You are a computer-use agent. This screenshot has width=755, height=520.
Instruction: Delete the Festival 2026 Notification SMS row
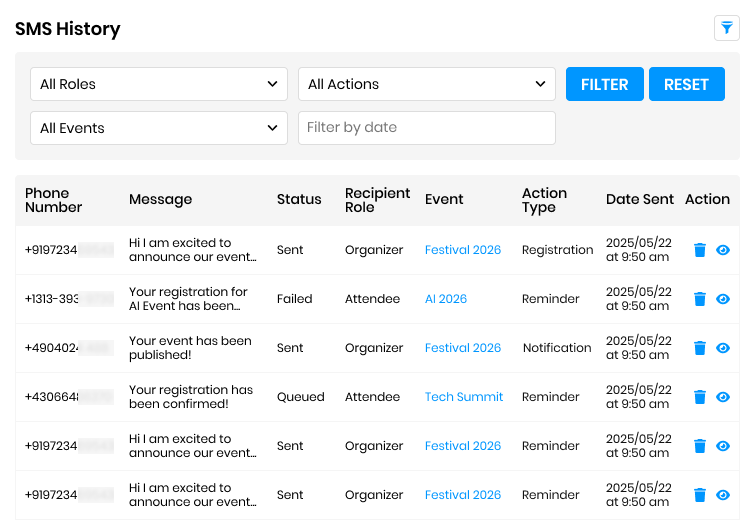click(x=700, y=348)
